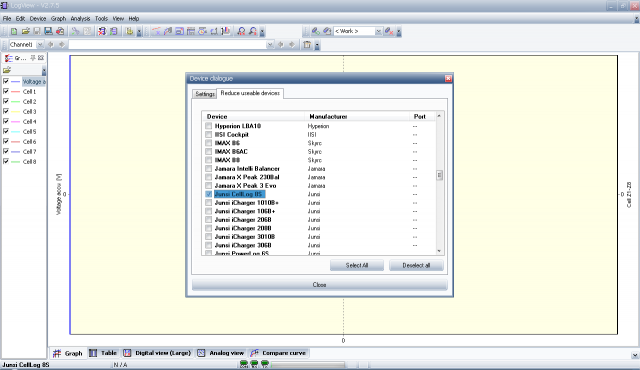The image size is (640, 370).
Task: Switch to the Table view tab
Action: (104, 353)
